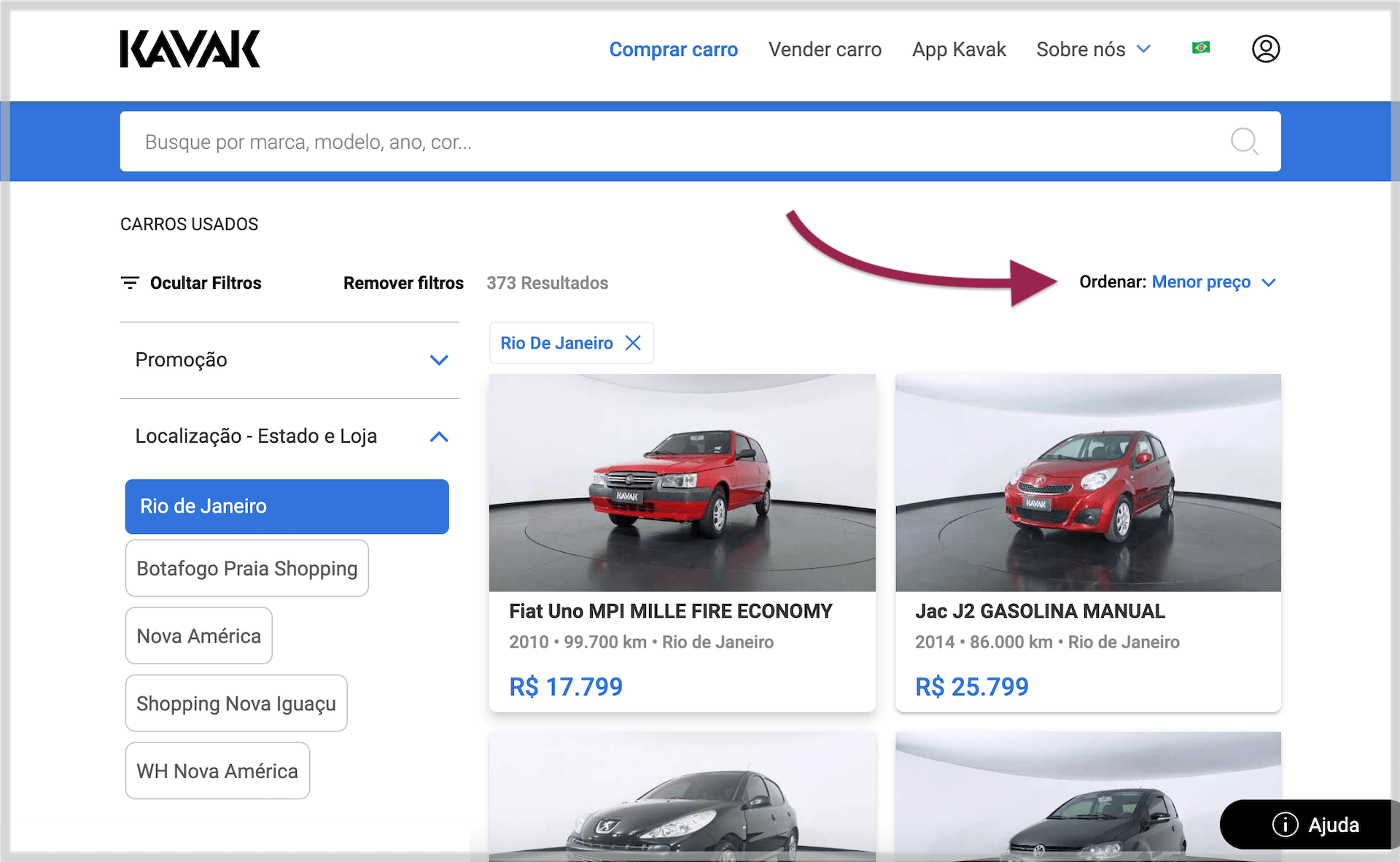The width and height of the screenshot is (1400, 862).
Task: Click Remover filtros
Action: point(403,283)
